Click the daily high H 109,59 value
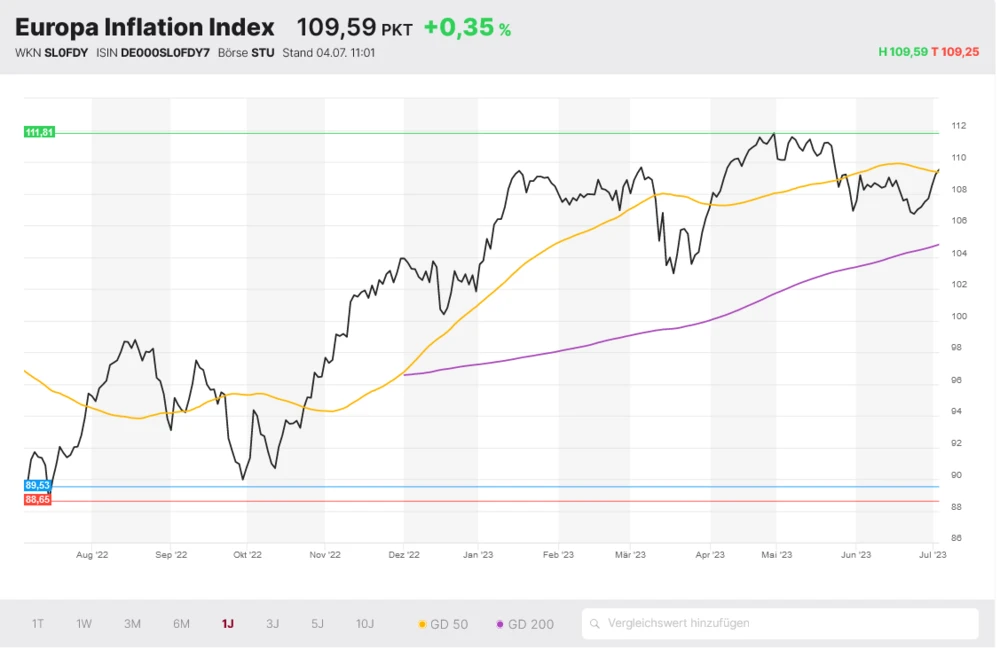 click(x=903, y=52)
